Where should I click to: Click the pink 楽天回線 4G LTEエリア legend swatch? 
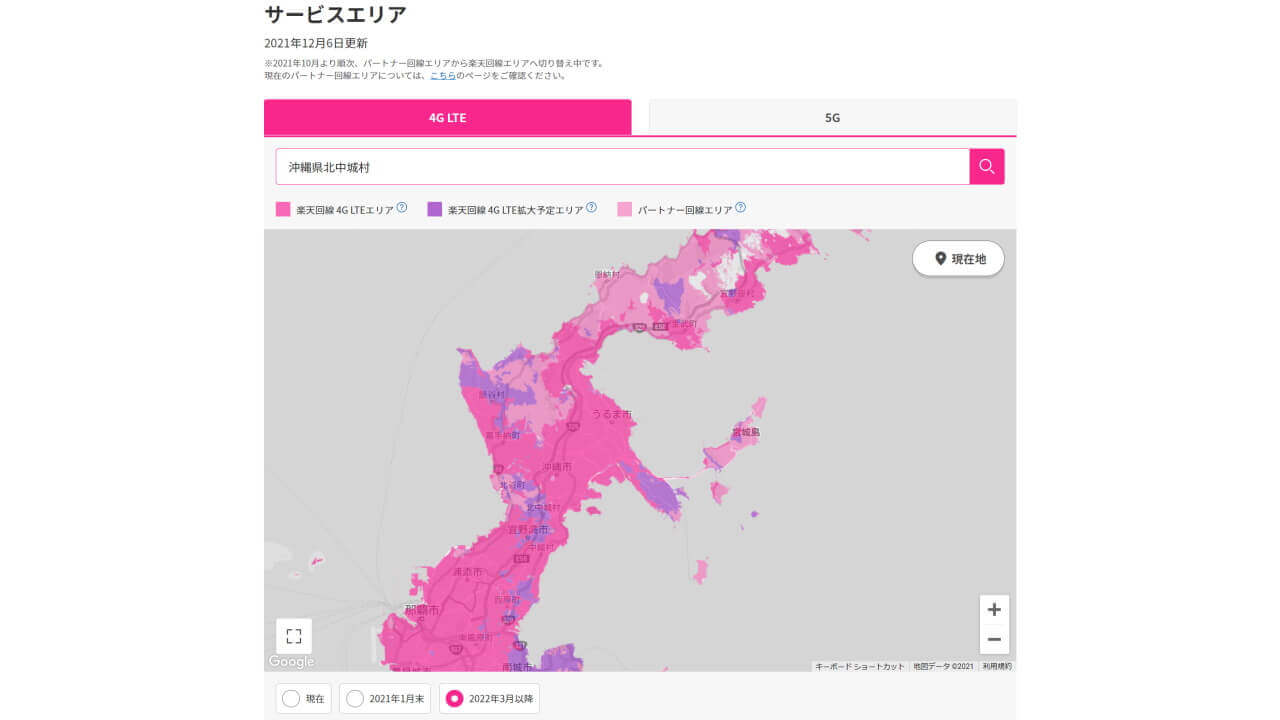click(283, 207)
